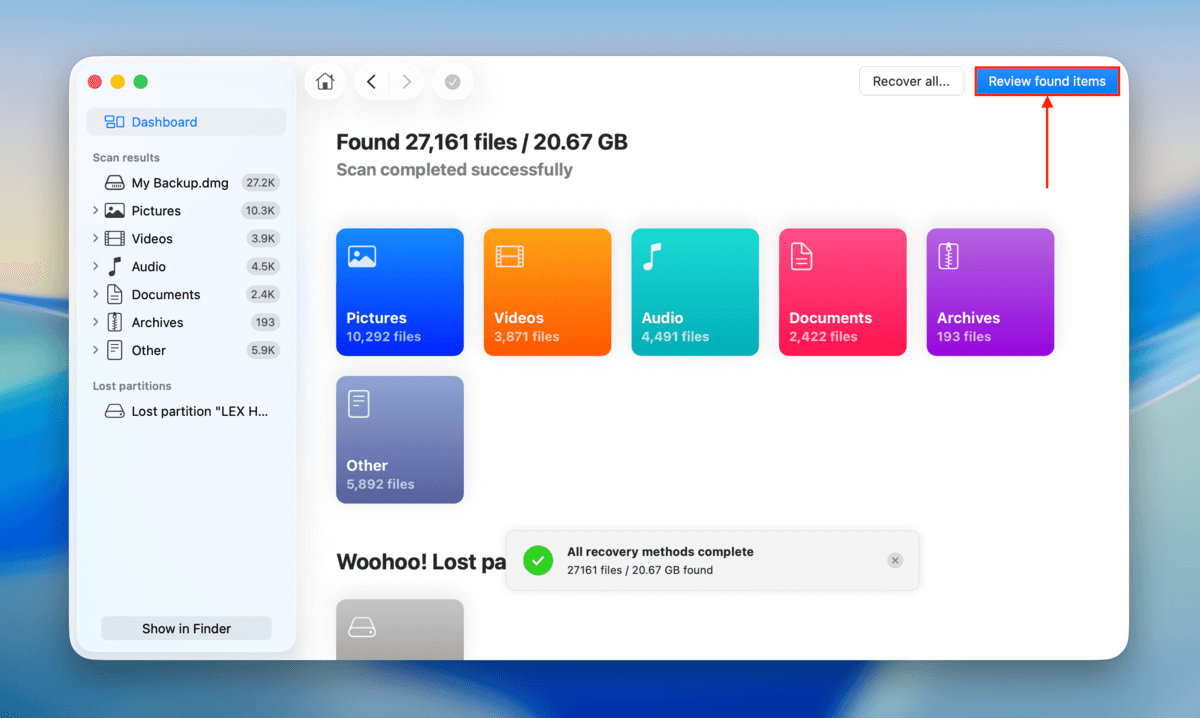Click the checkmark status icon in toolbar
Viewport: 1200px width, 718px height.
click(x=453, y=82)
